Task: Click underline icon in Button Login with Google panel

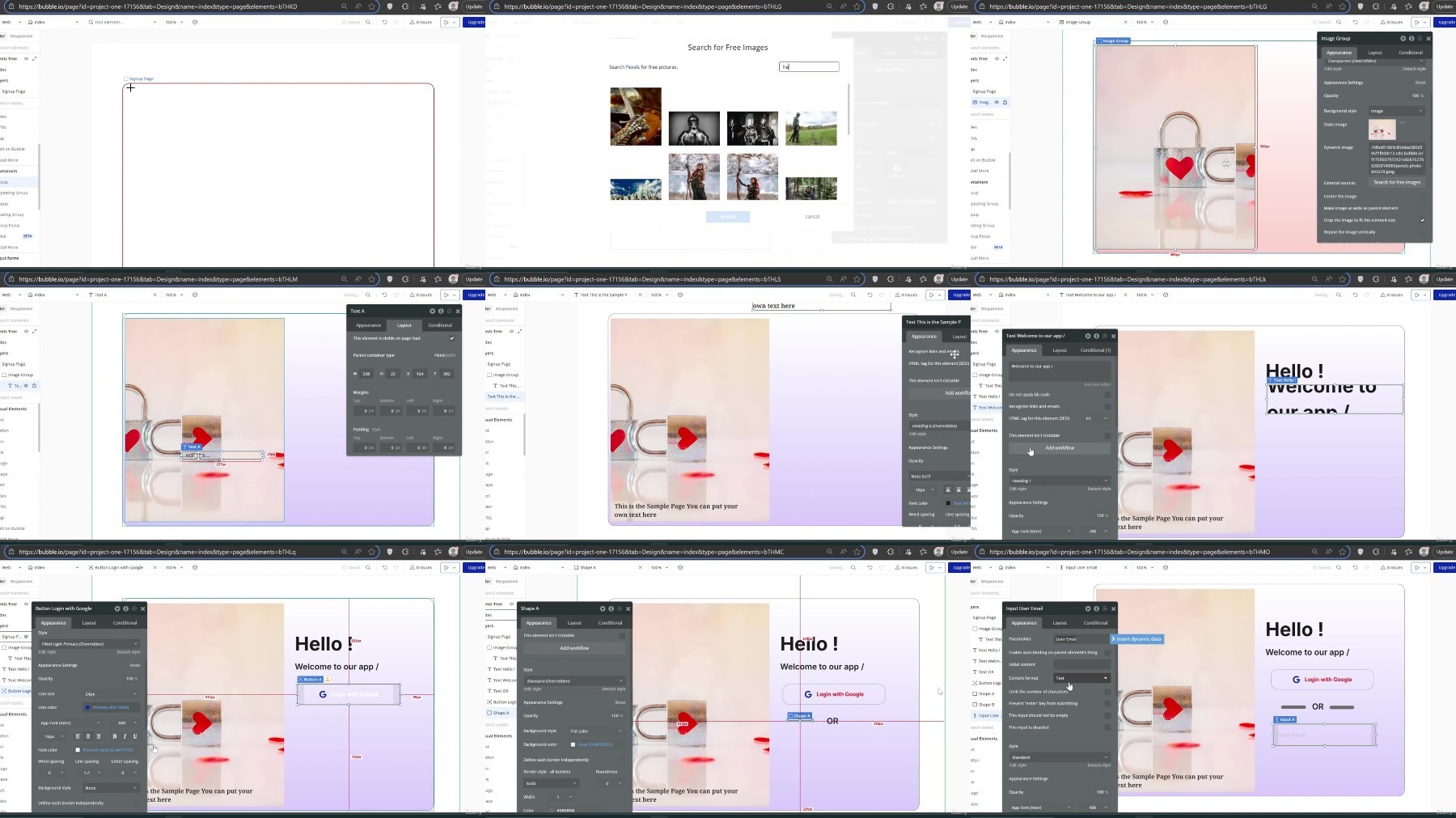Action: pos(134,736)
